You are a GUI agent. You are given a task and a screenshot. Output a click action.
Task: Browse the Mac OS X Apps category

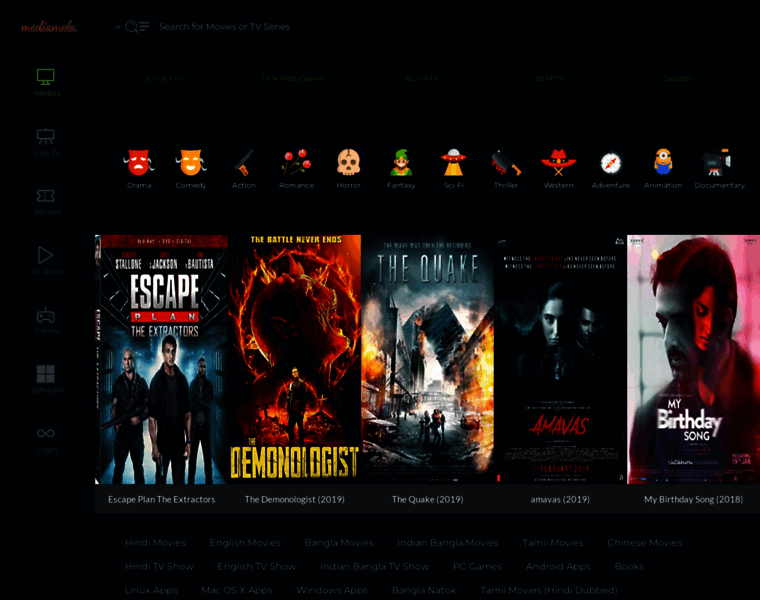pyautogui.click(x=237, y=590)
